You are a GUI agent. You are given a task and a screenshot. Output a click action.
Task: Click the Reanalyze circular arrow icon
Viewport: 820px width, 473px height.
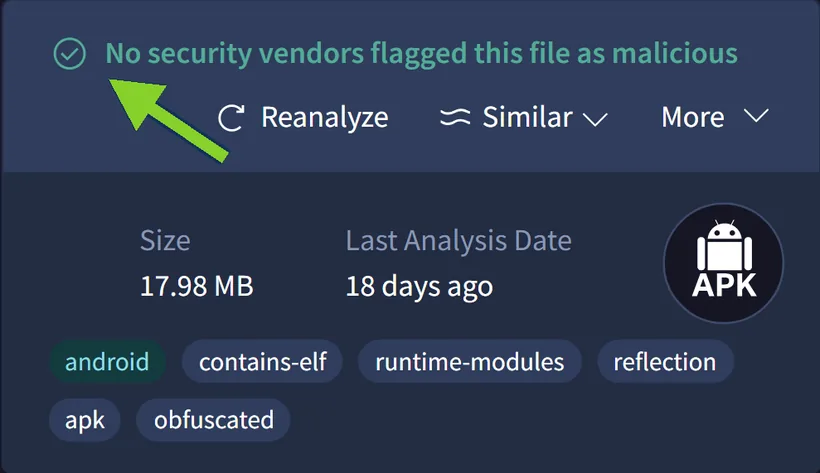[231, 117]
